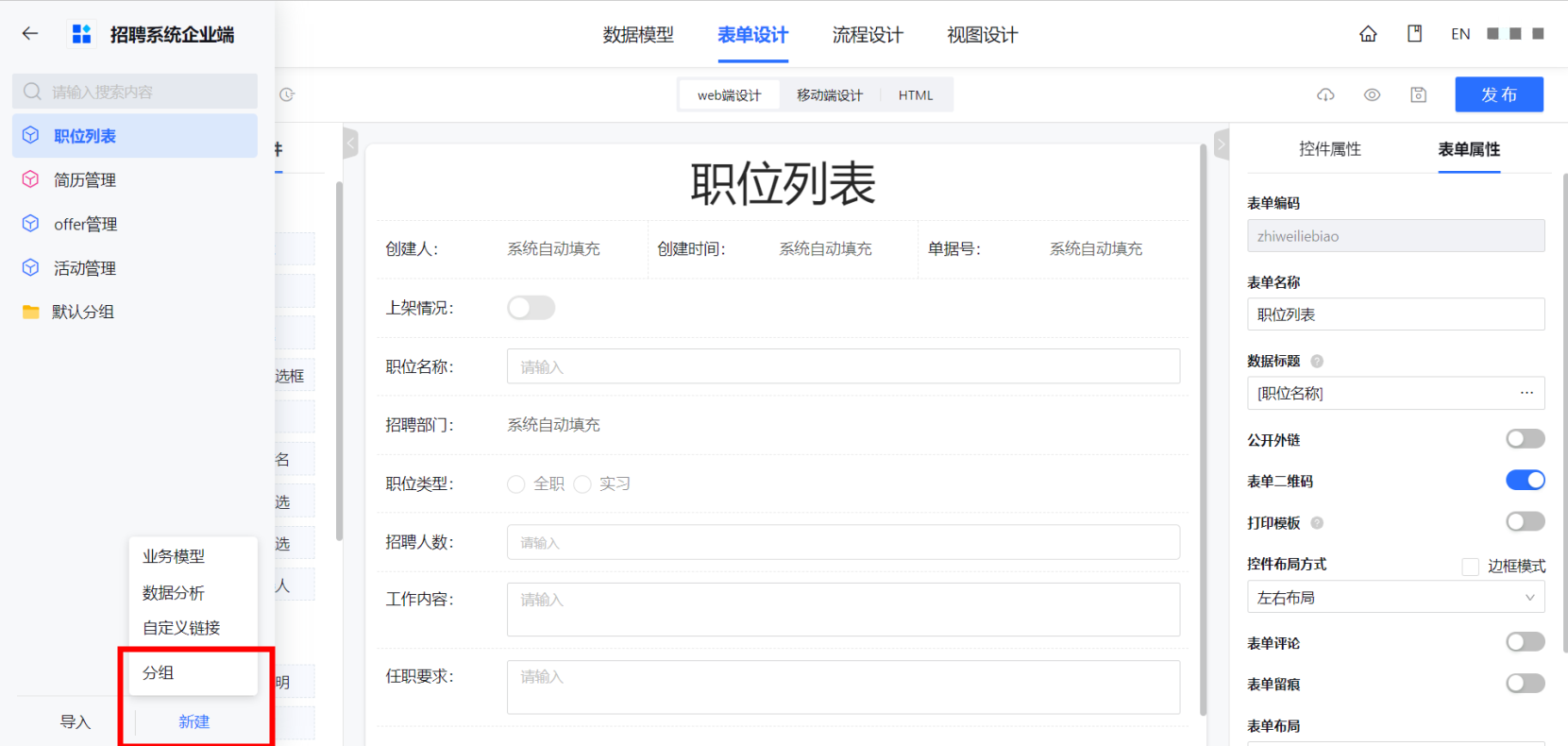The image size is (1568, 746).
Task: Click the cube icon beside 简历管理
Action: (31, 179)
